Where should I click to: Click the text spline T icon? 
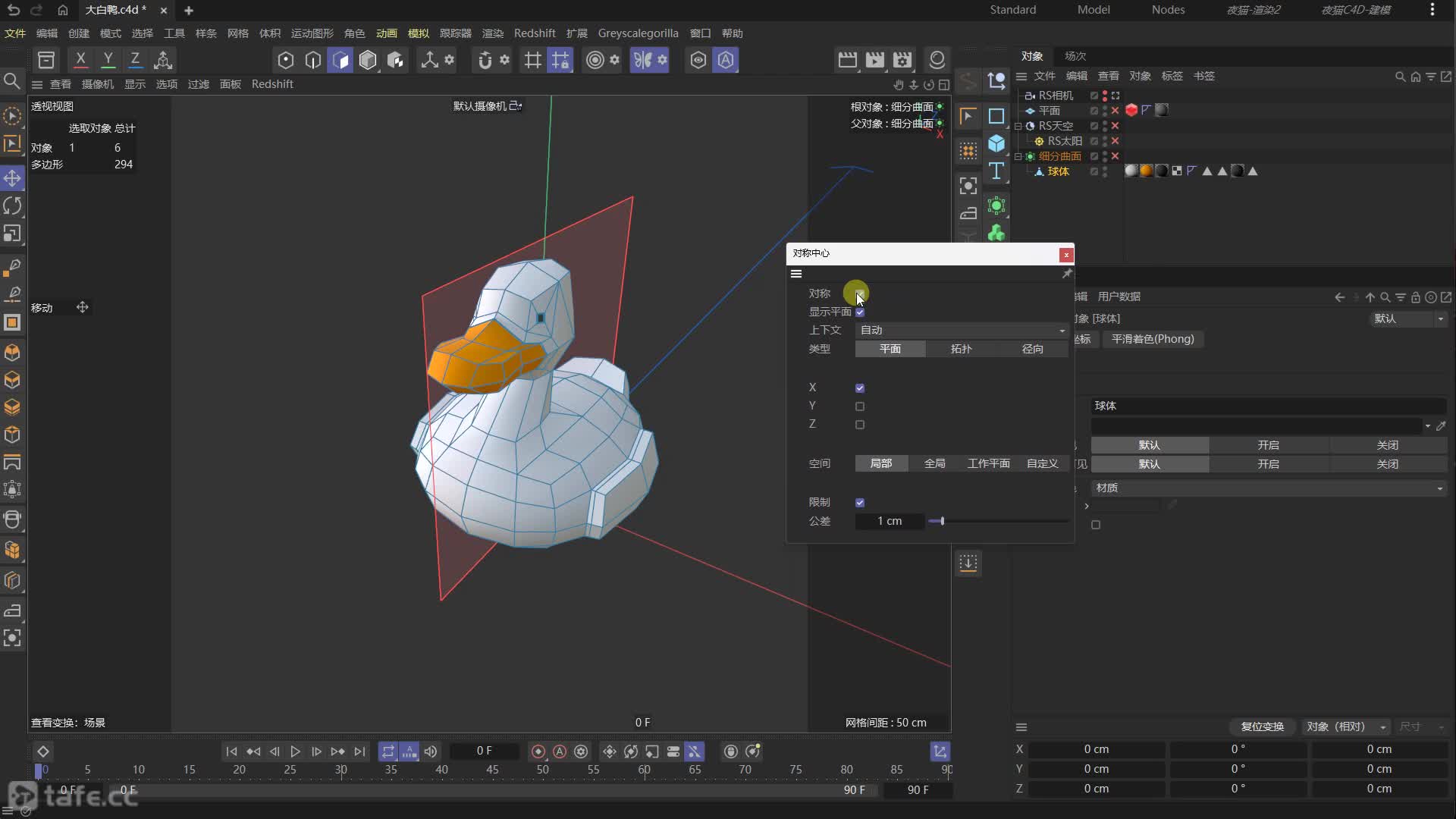pyautogui.click(x=996, y=171)
